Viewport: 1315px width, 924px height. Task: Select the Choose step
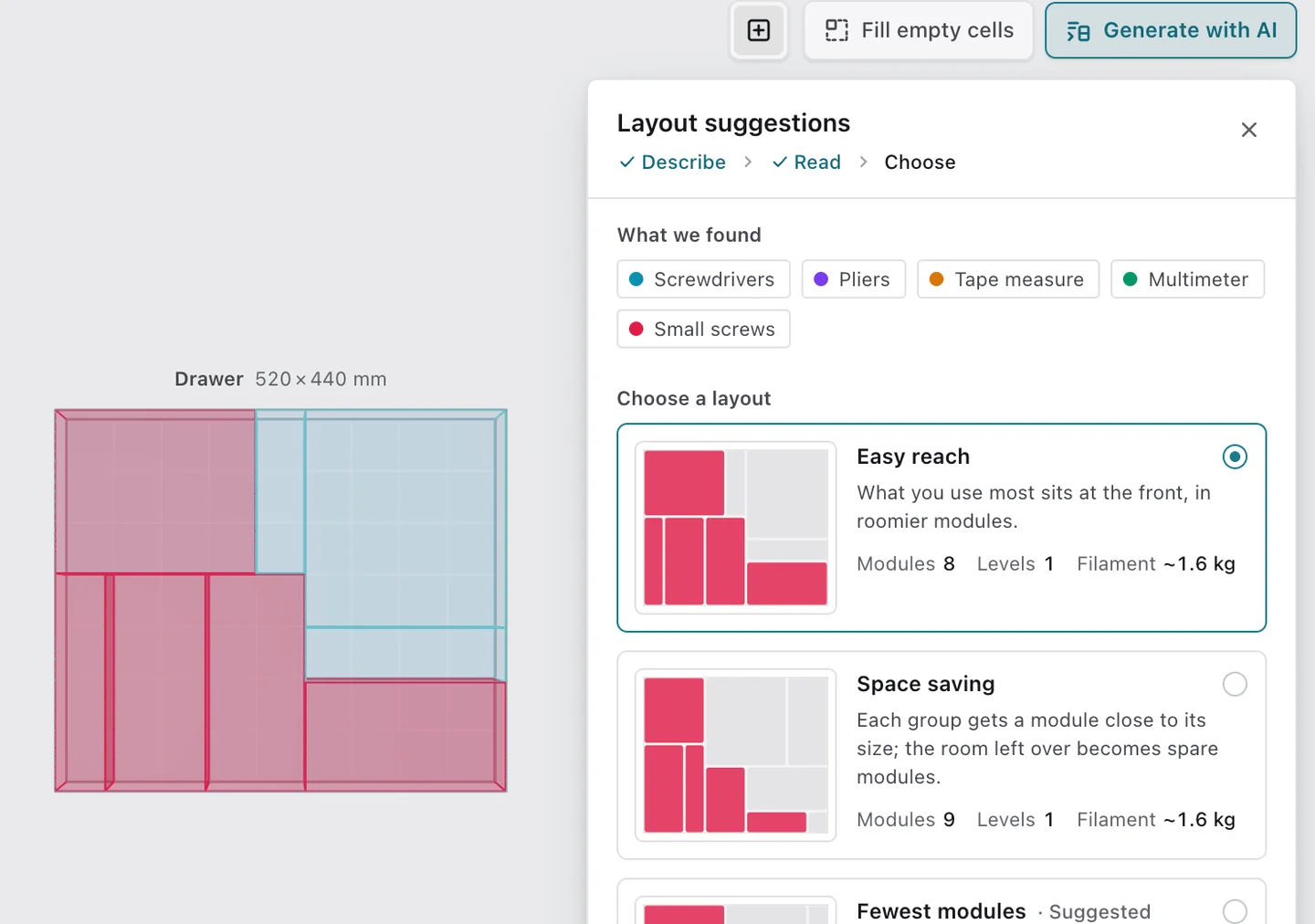[x=920, y=163]
